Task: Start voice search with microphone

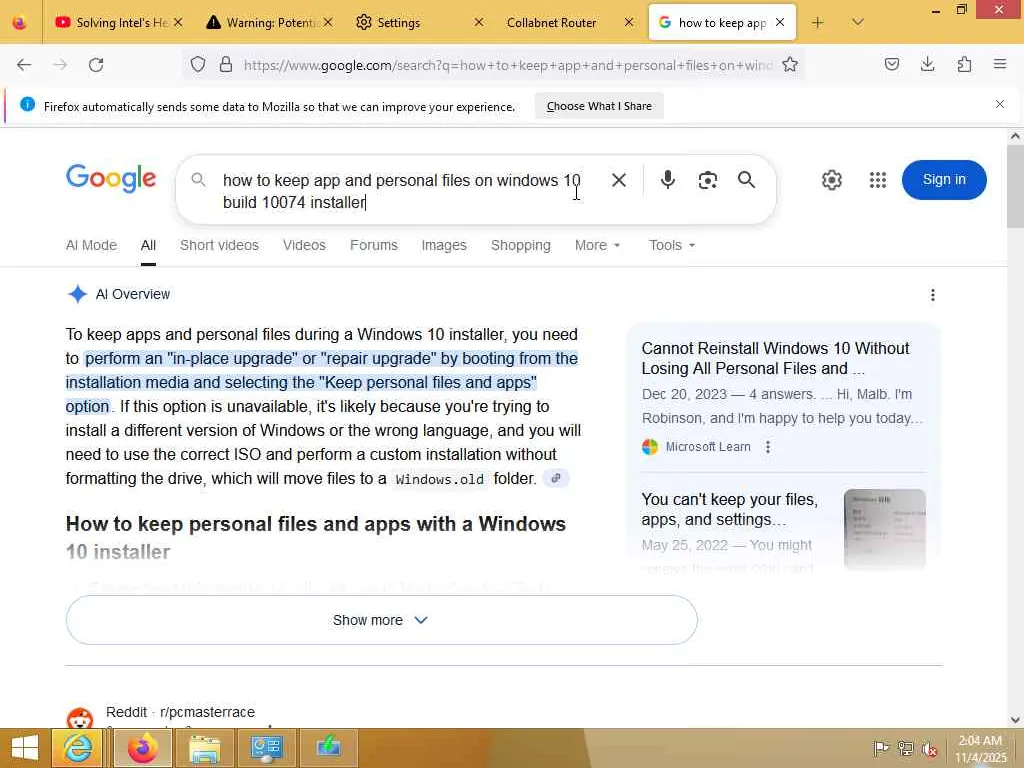Action: click(667, 180)
